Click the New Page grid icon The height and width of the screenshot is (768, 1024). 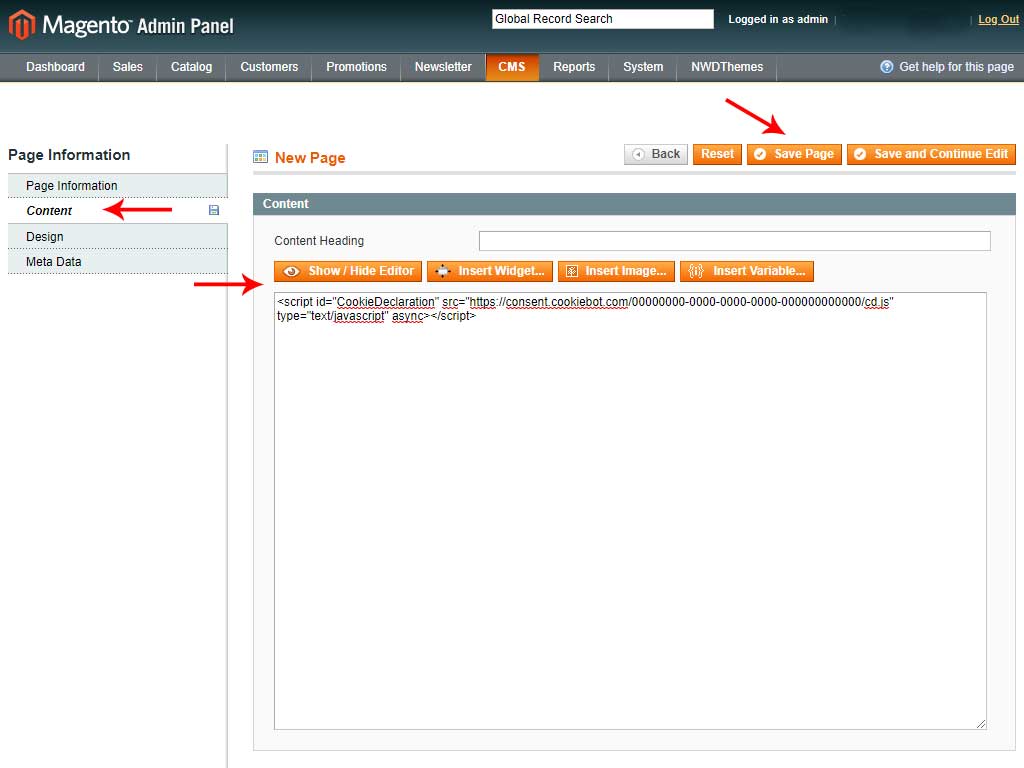click(260, 157)
